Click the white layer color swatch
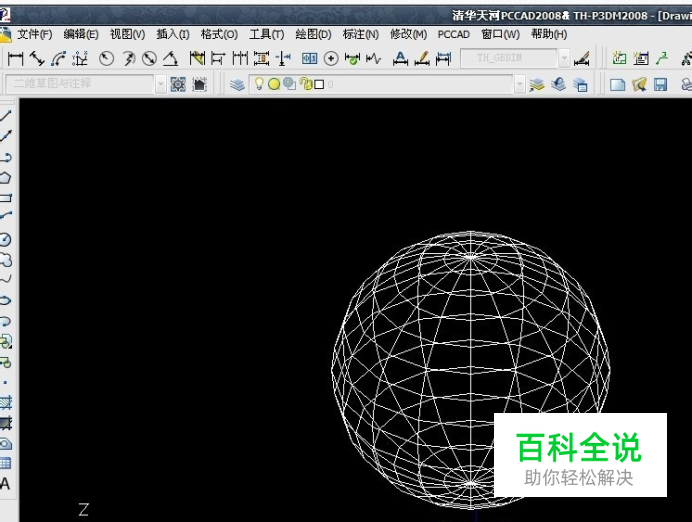The height and width of the screenshot is (522, 692). click(319, 85)
